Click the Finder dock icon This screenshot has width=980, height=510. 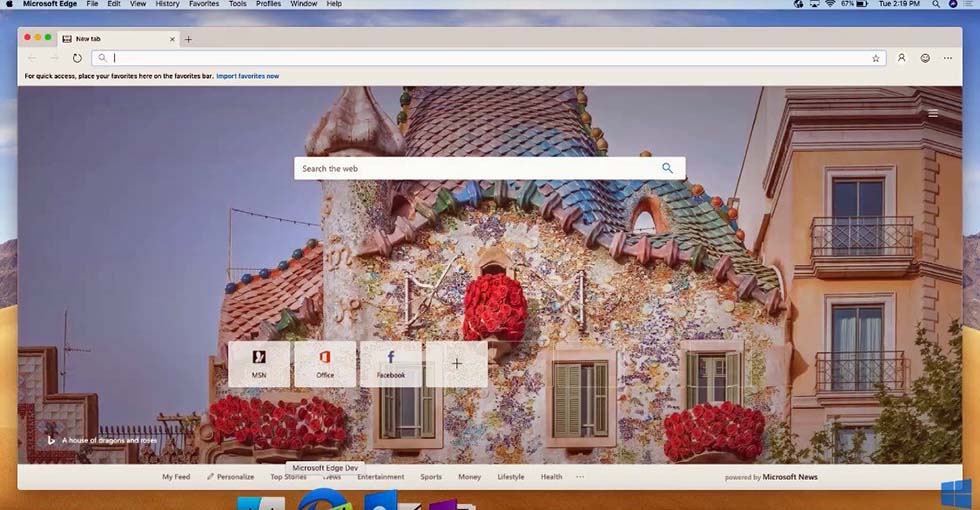point(261,503)
